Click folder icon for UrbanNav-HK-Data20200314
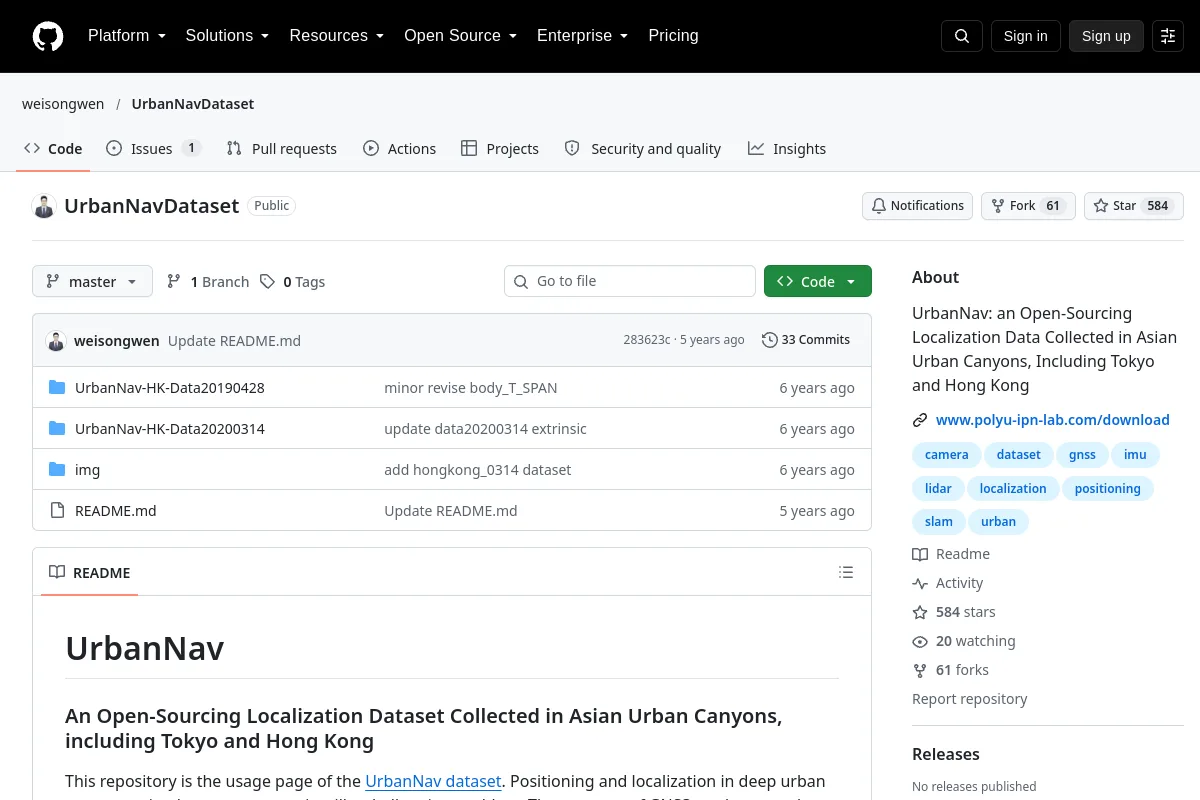Screen dimensions: 1200x800 (x=57, y=429)
